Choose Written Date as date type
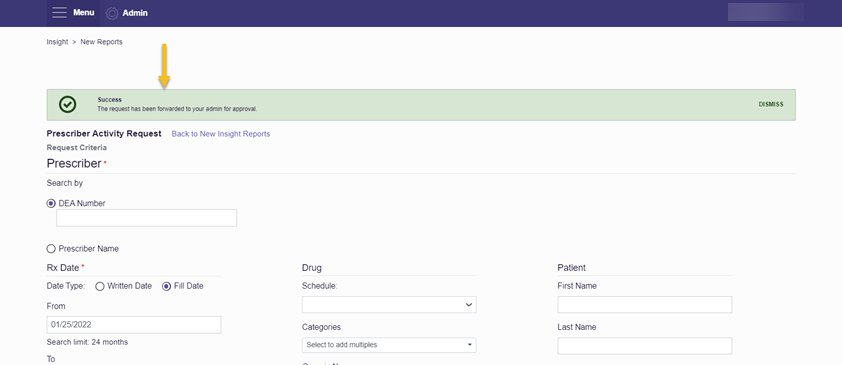The width and height of the screenshot is (842, 365). click(99, 287)
